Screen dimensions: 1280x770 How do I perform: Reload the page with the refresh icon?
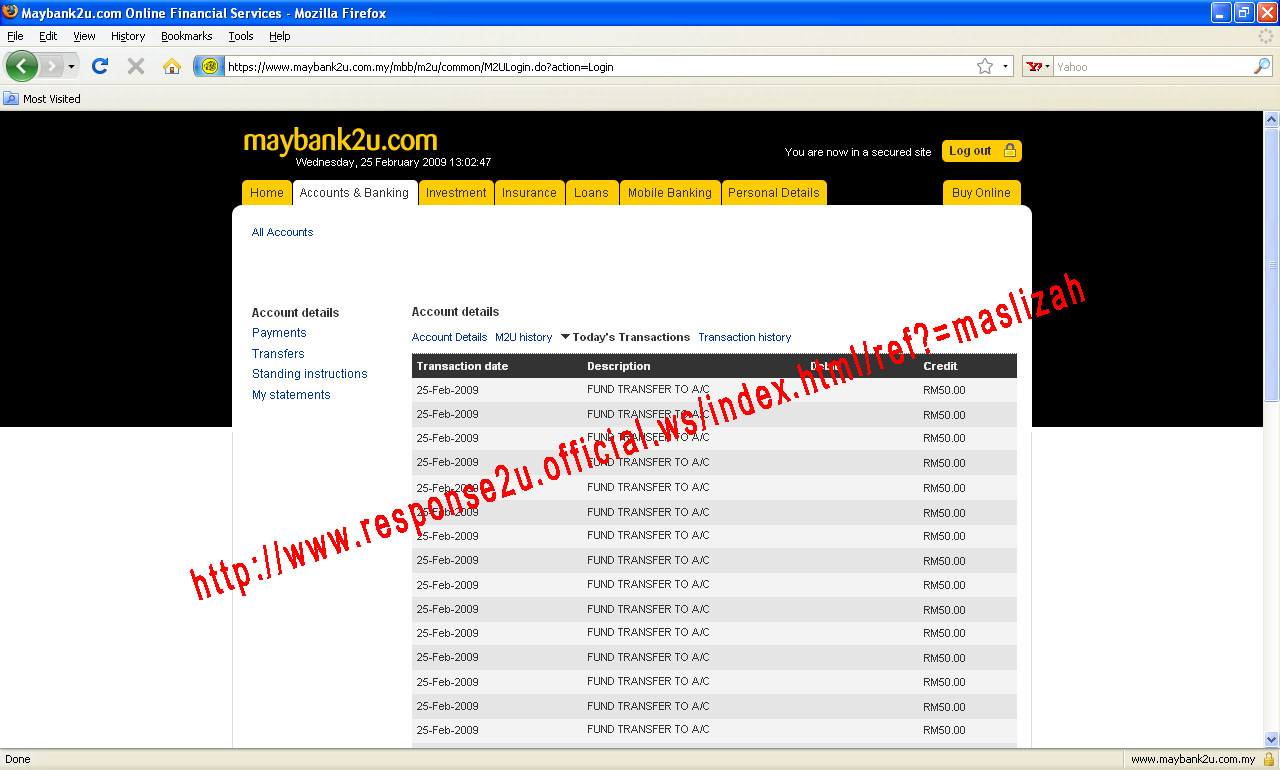pyautogui.click(x=99, y=66)
